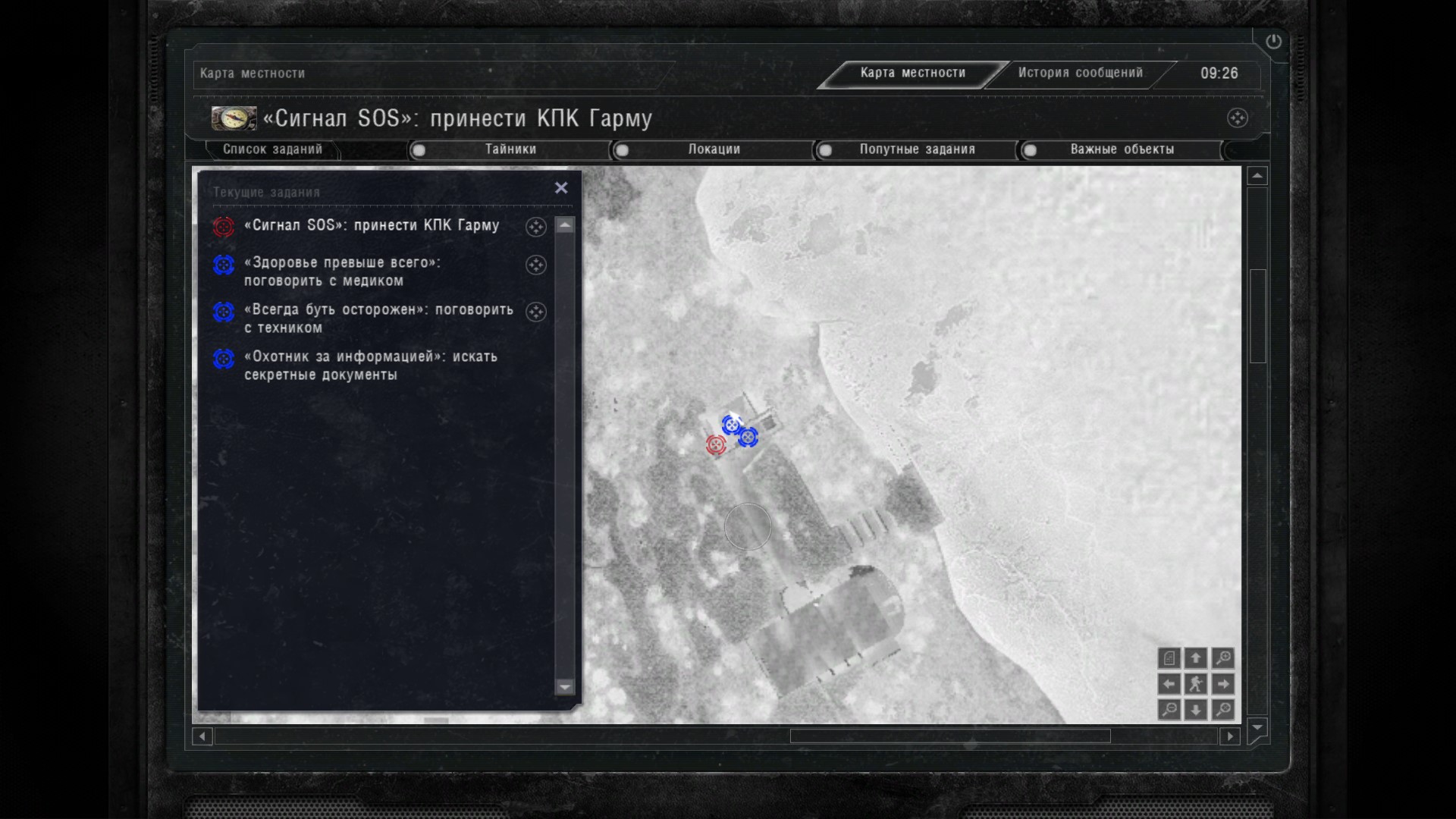The width and height of the screenshot is (1456, 819).
Task: Click the compass icon beside the active task title
Action: (234, 118)
